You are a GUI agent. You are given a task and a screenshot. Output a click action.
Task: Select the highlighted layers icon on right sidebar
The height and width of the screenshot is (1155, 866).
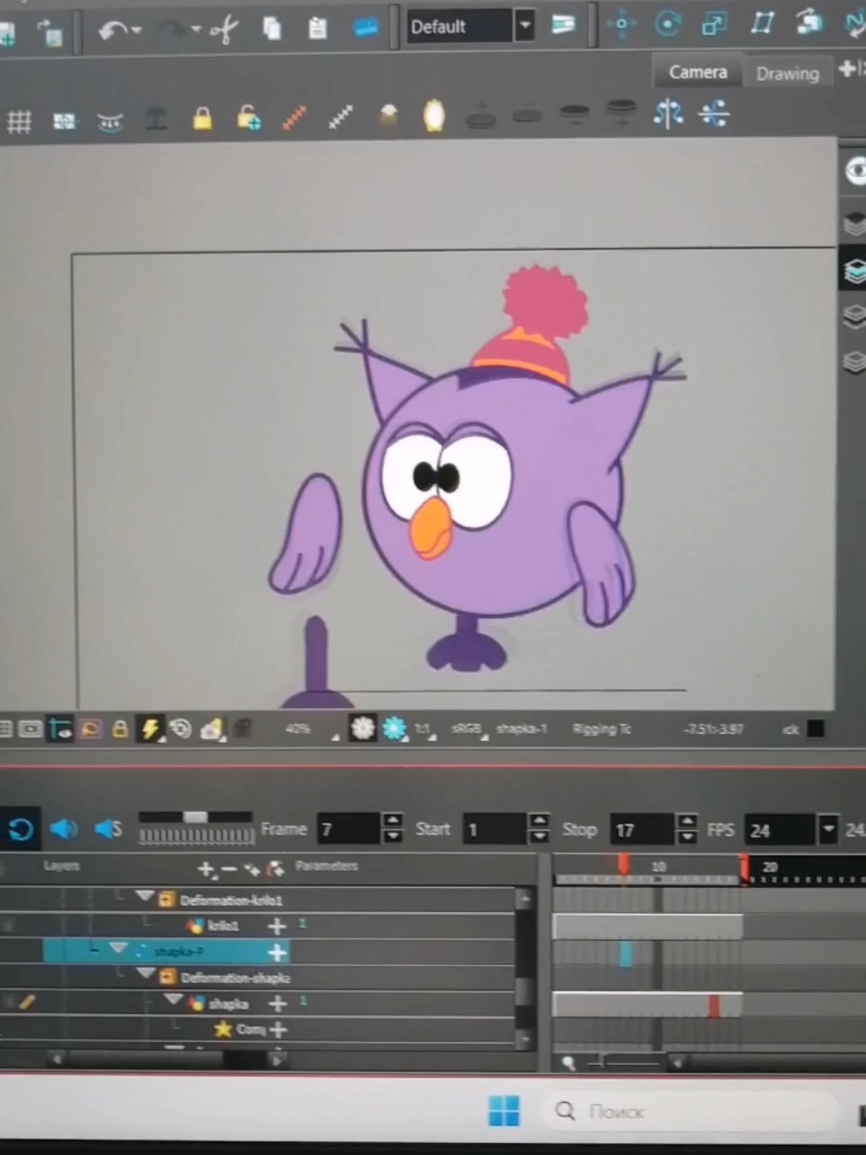point(854,270)
